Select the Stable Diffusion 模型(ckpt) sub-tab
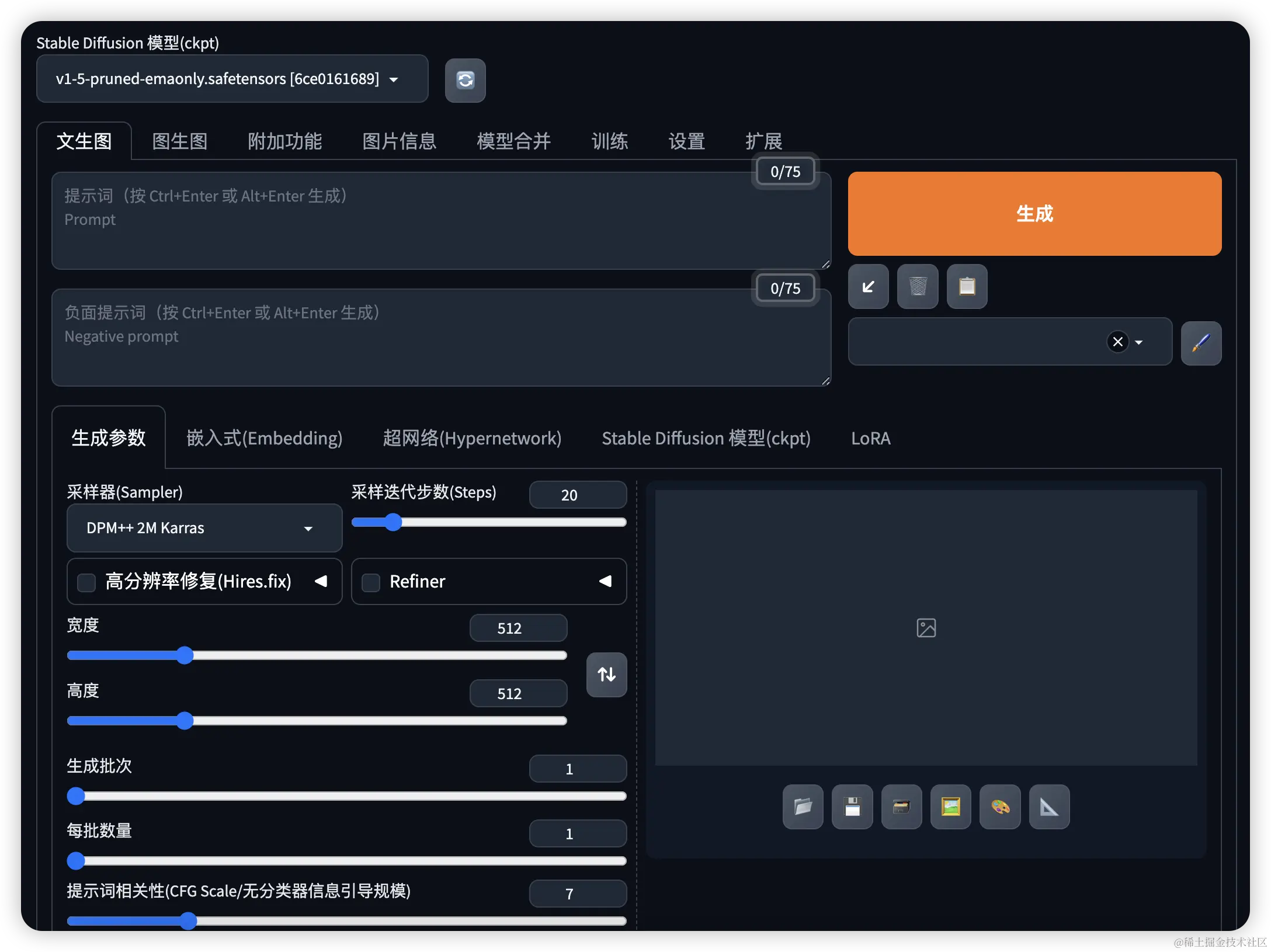Viewport: 1271px width, 952px height. [x=706, y=437]
